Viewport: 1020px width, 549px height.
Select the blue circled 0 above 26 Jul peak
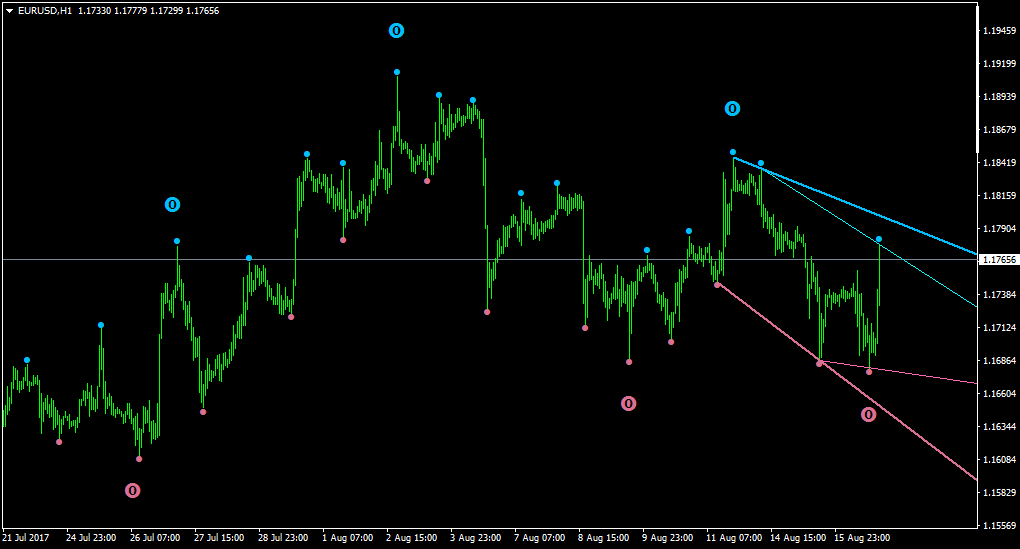click(172, 205)
